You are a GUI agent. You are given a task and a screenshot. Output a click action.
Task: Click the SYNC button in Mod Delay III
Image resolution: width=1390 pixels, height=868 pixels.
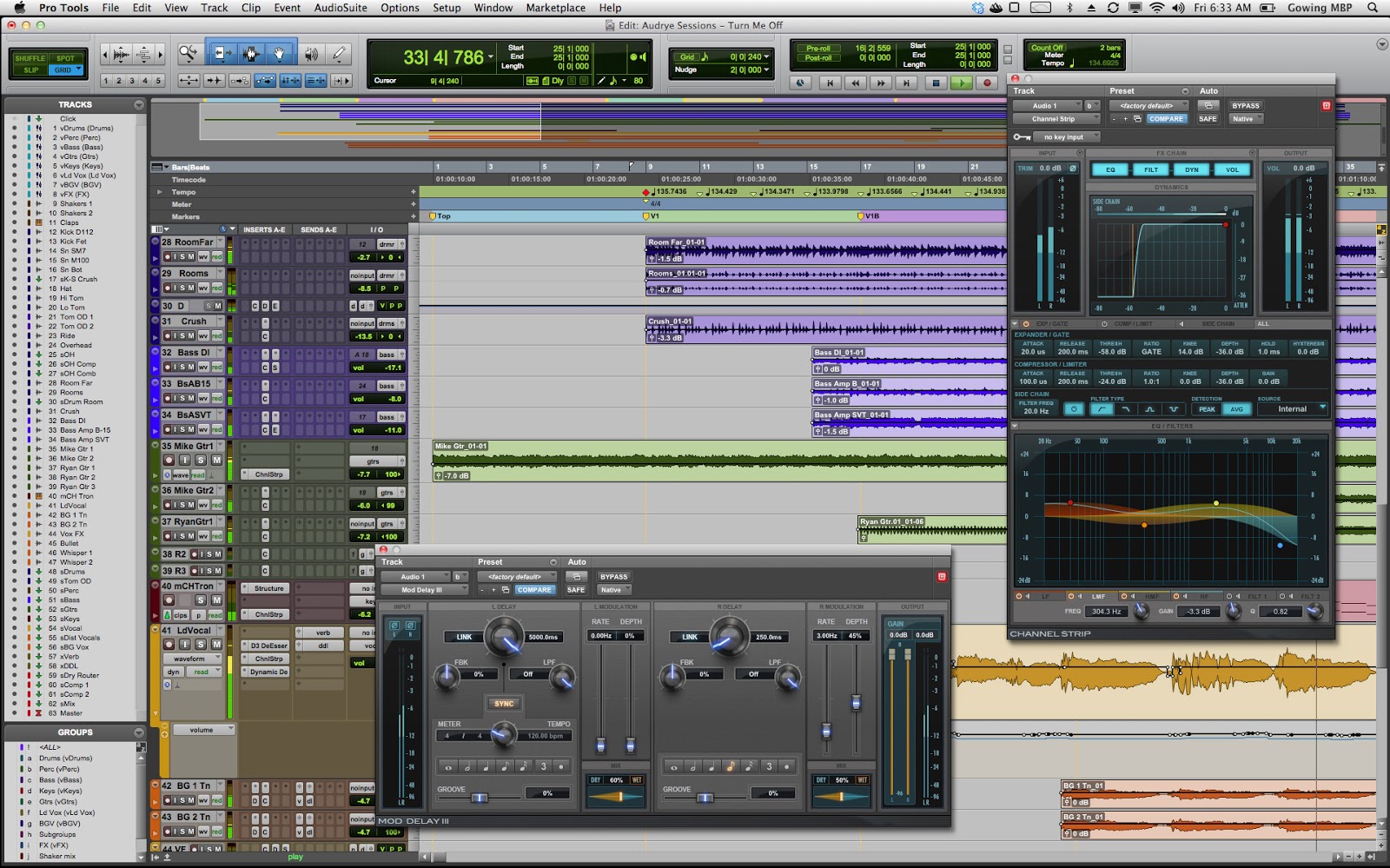pyautogui.click(x=503, y=705)
